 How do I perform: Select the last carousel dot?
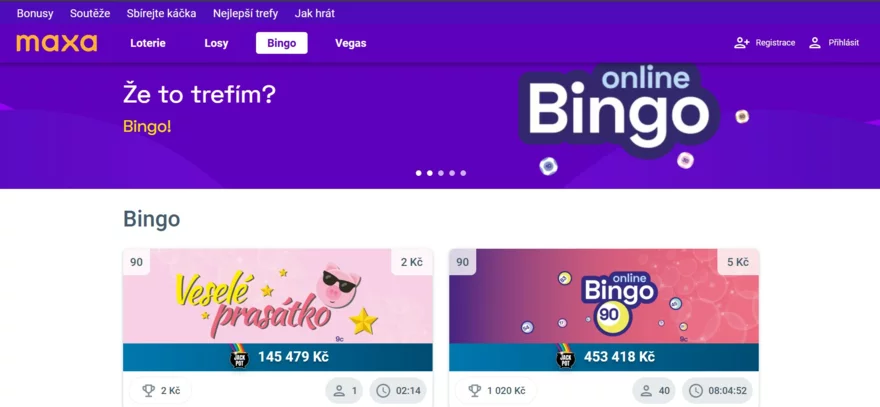[463, 173]
